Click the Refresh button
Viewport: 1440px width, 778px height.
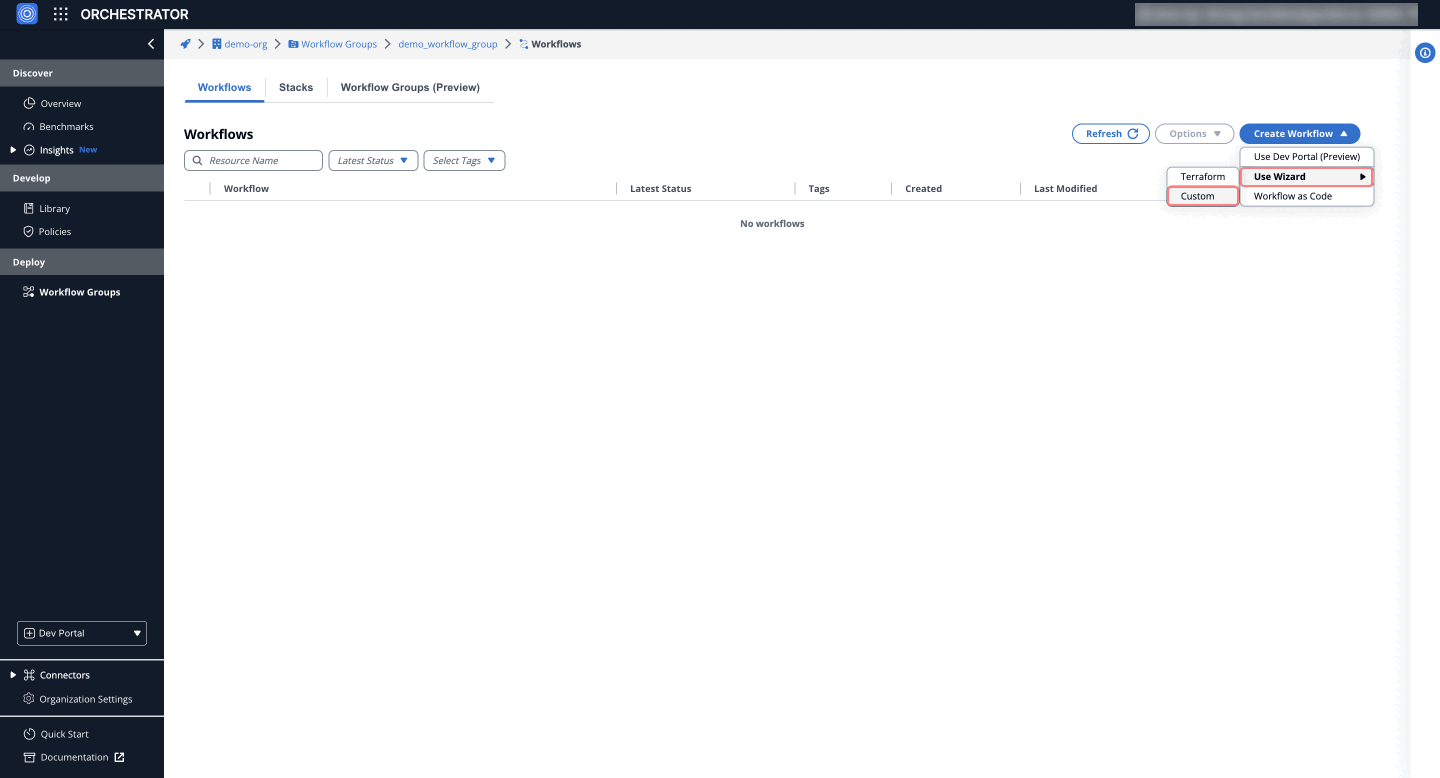tap(1110, 133)
